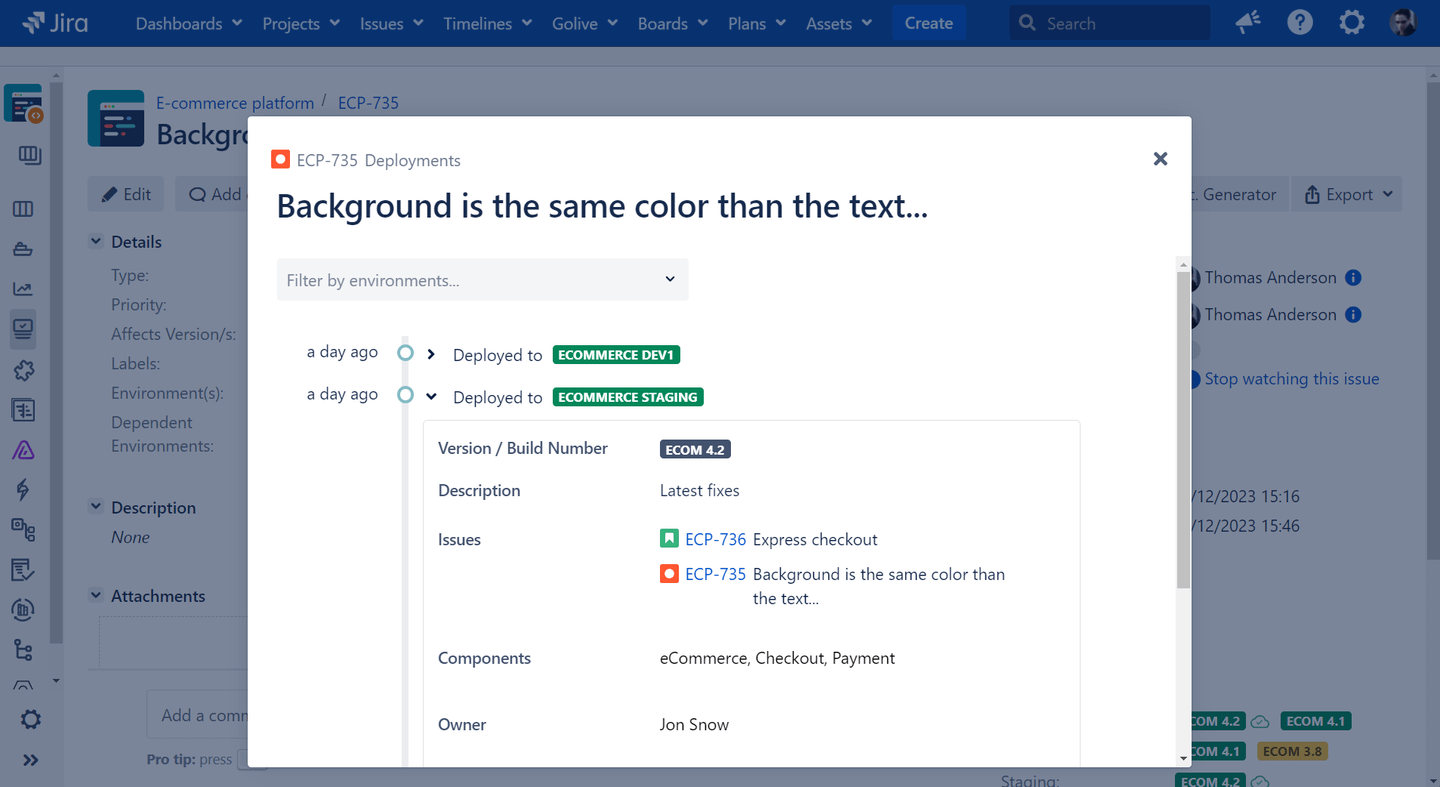Open the help menu icon
Image resolution: width=1440 pixels, height=787 pixels.
pos(1299,21)
